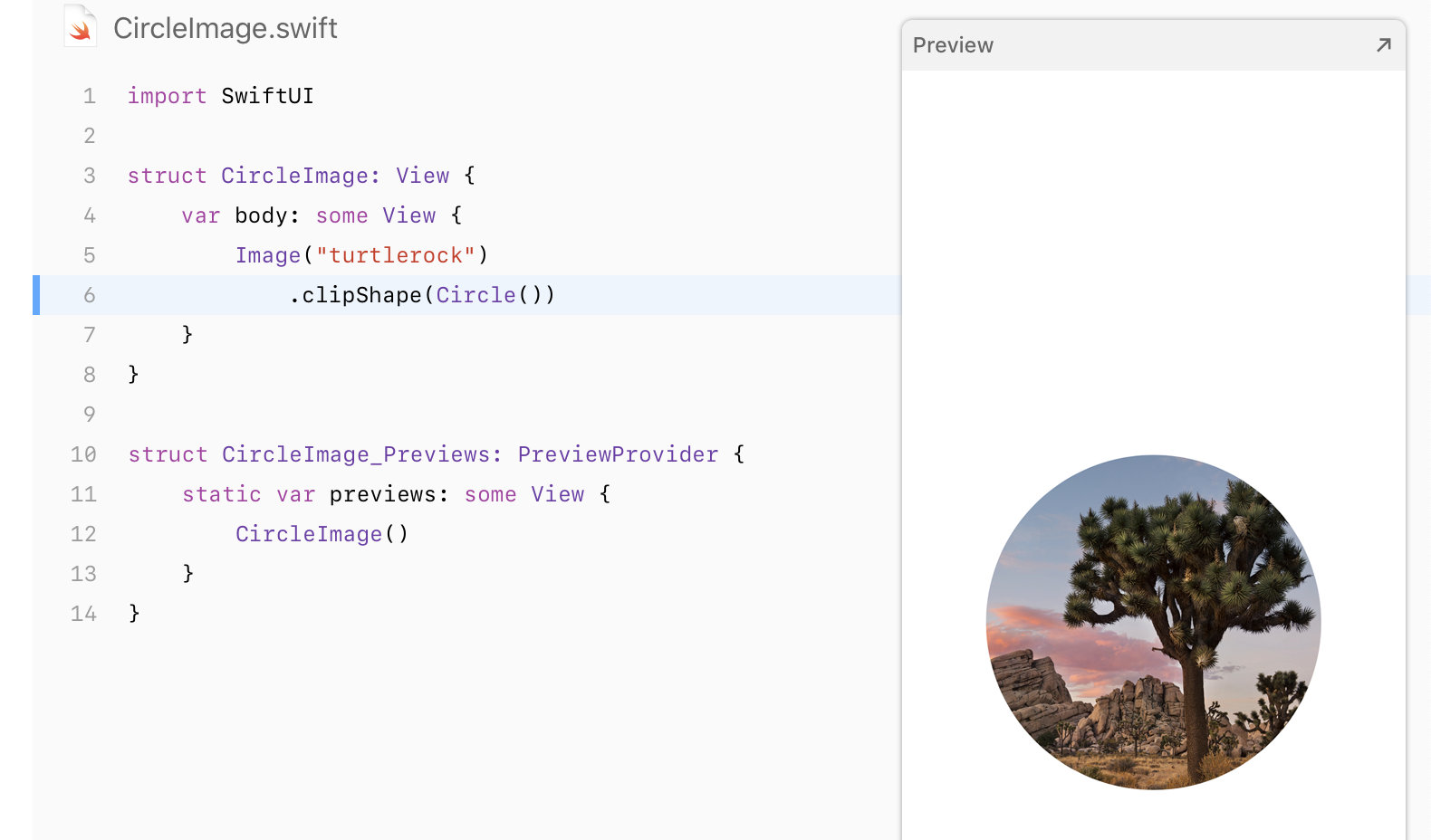Viewport: 1431px width, 840px height.
Task: Click "SwiftUI" on line 1
Action: pos(267,96)
